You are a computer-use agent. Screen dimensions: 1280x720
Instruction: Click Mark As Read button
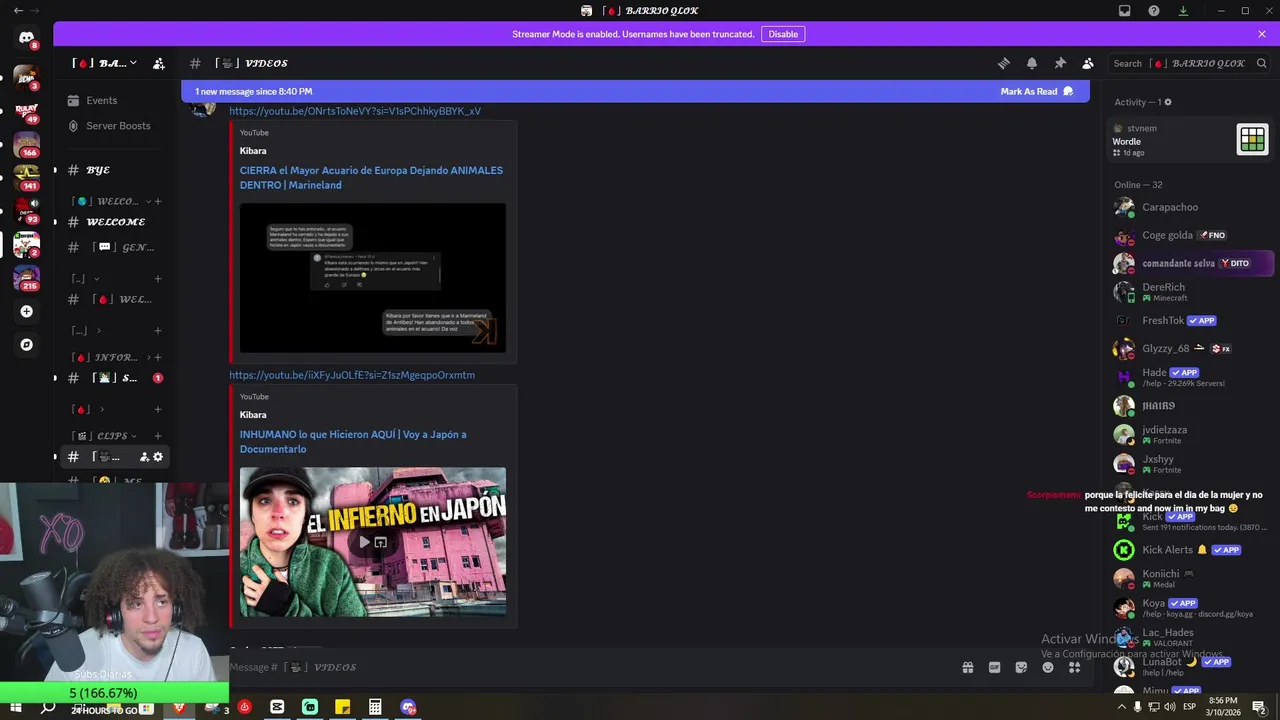1037,91
